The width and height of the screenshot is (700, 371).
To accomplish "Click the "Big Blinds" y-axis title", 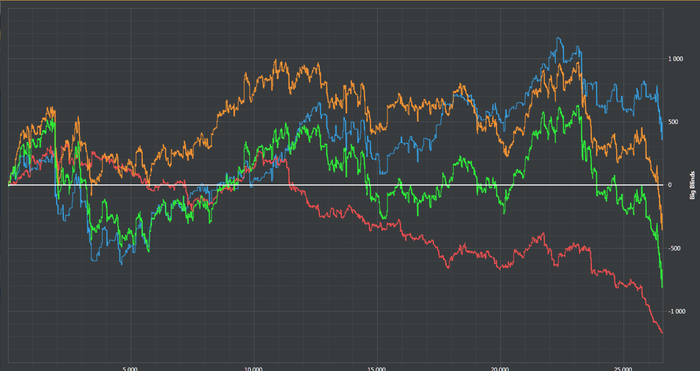I will point(692,184).
